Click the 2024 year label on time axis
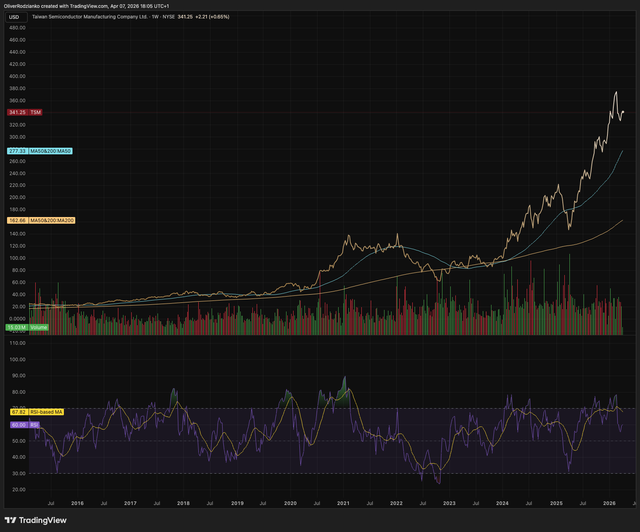This screenshot has height=532, width=640. [502, 503]
